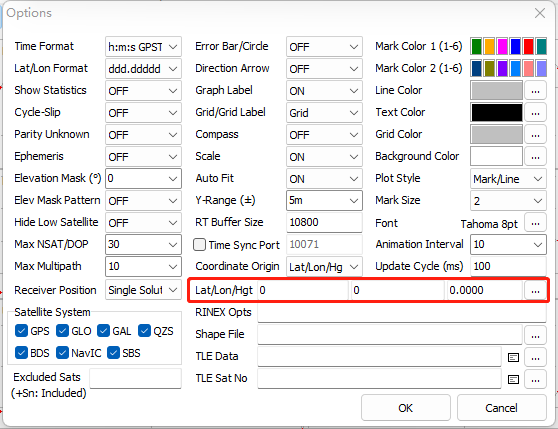Image resolution: width=558 pixels, height=429 pixels.
Task: Uncheck the GLO satellite system
Action: (62, 331)
